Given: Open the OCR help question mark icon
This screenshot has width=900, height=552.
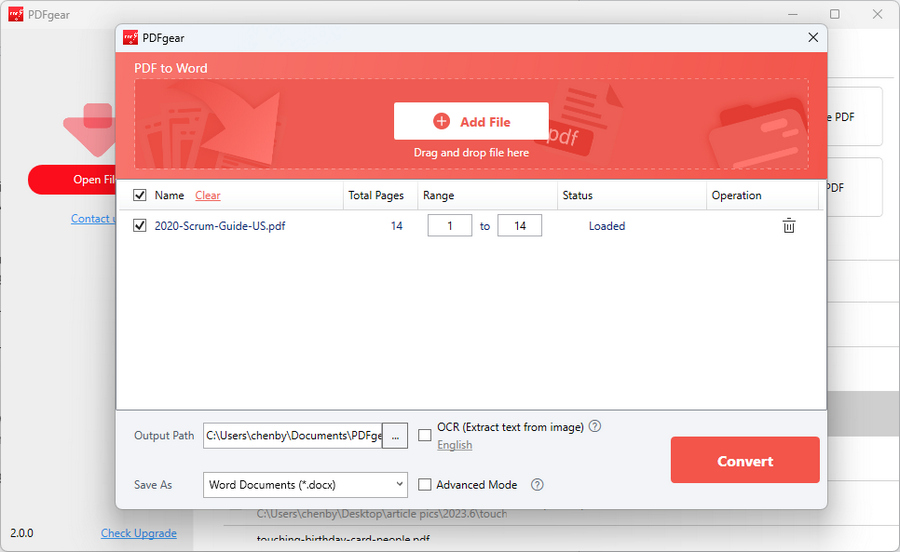Looking at the screenshot, I should [x=595, y=426].
